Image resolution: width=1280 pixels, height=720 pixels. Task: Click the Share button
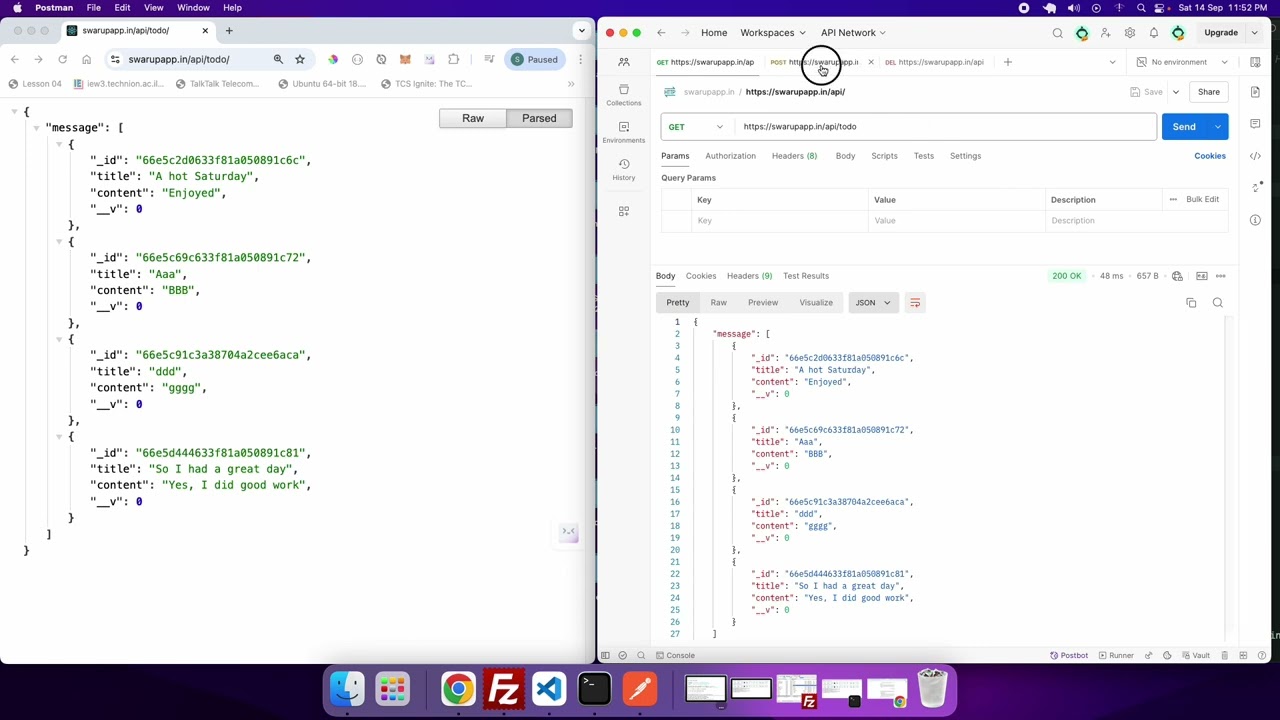point(1209,92)
